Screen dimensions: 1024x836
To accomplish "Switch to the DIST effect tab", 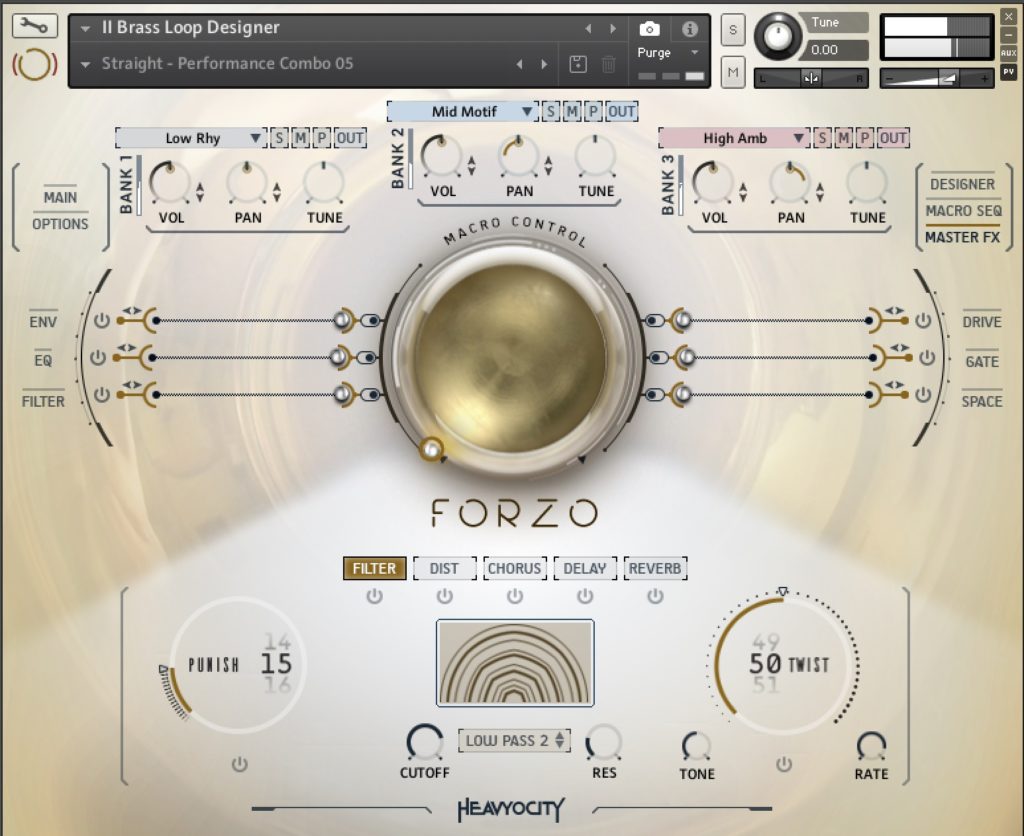I will pos(444,568).
